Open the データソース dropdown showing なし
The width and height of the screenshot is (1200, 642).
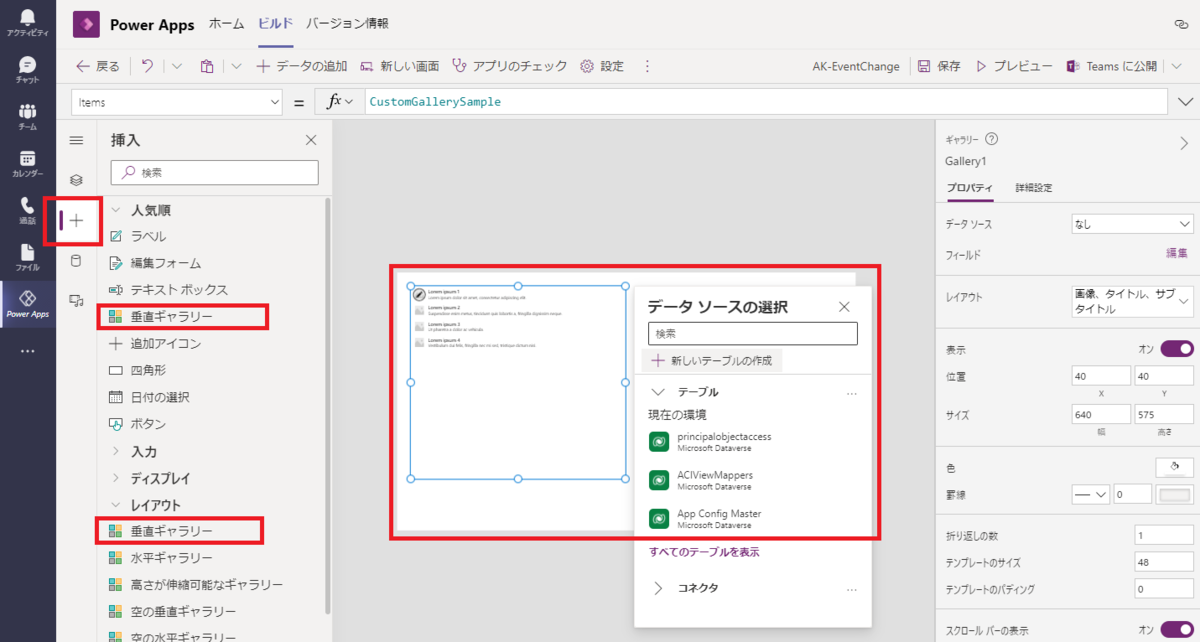[x=1131, y=223]
